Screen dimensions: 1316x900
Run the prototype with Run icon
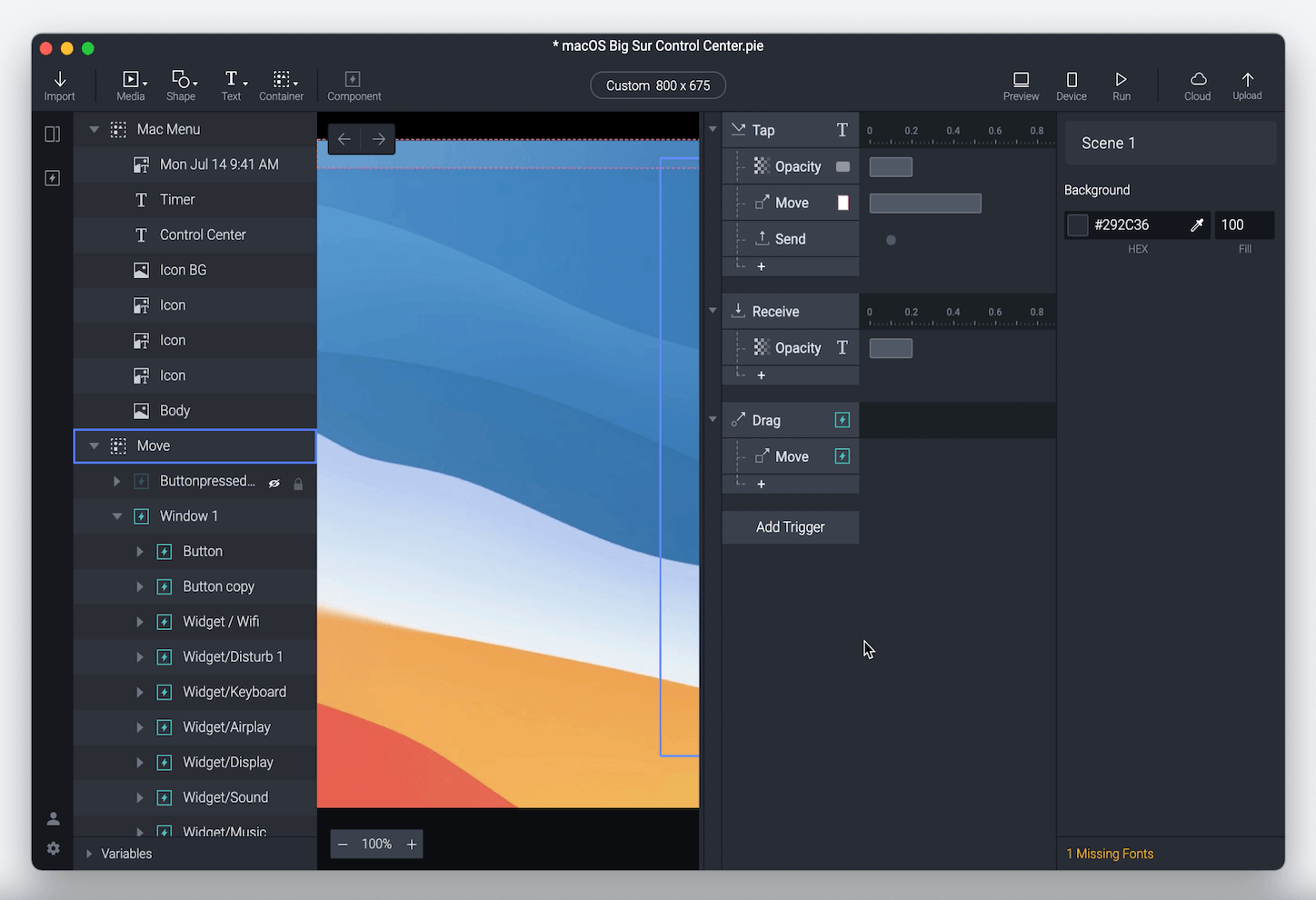click(1122, 85)
